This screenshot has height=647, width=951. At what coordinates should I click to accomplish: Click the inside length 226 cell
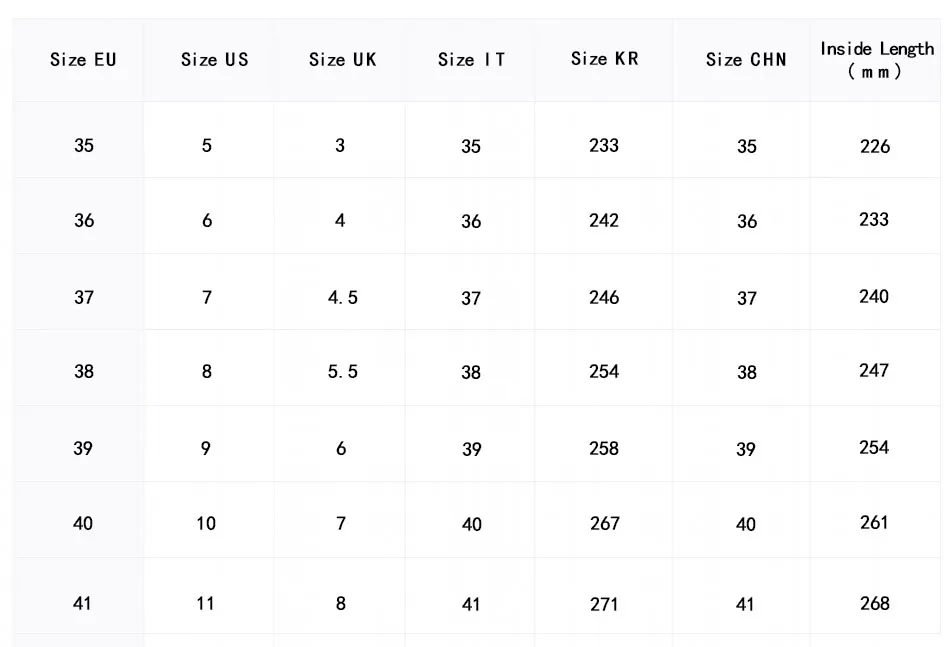(874, 146)
